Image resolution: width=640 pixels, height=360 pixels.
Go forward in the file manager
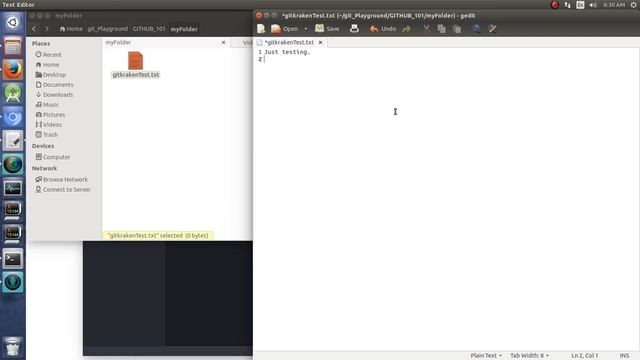click(47, 29)
